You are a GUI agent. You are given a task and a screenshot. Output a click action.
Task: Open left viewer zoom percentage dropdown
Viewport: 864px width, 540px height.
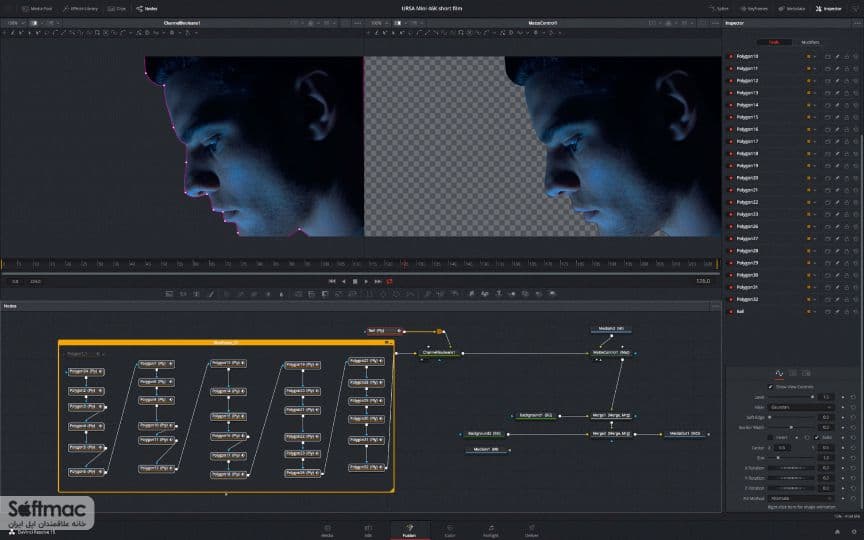[15, 23]
